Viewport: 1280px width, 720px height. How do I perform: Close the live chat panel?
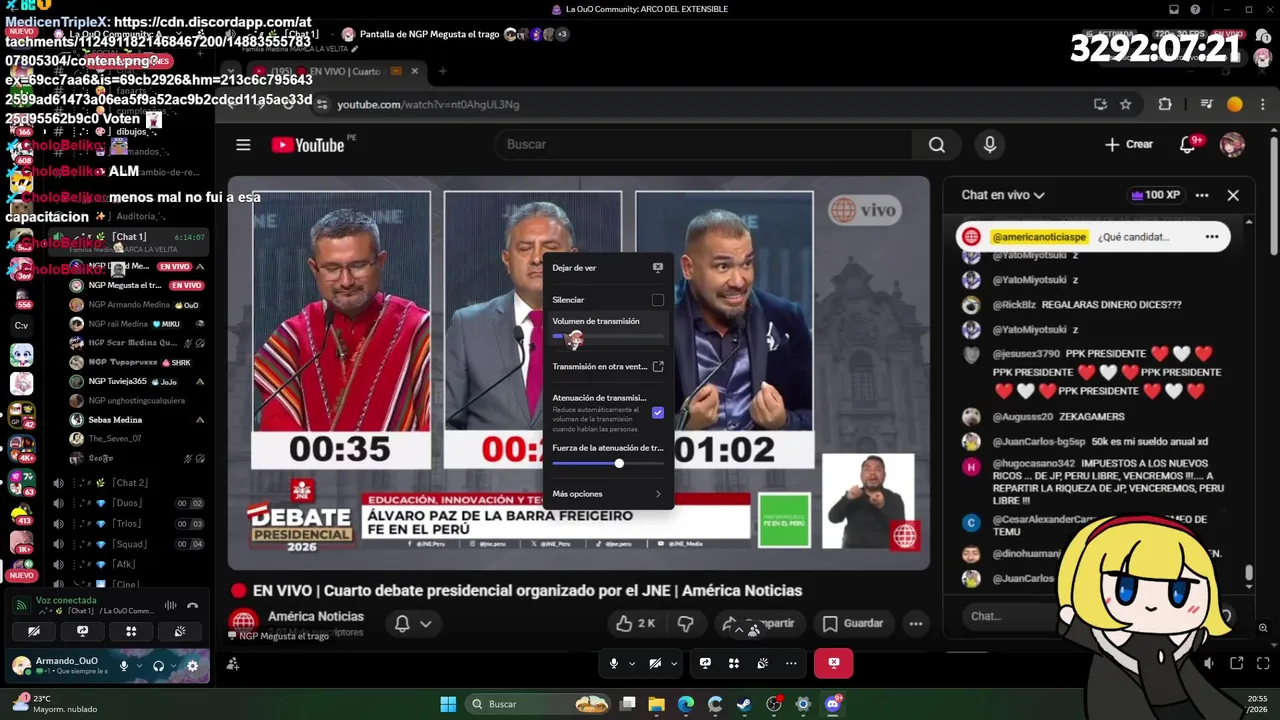click(1233, 195)
